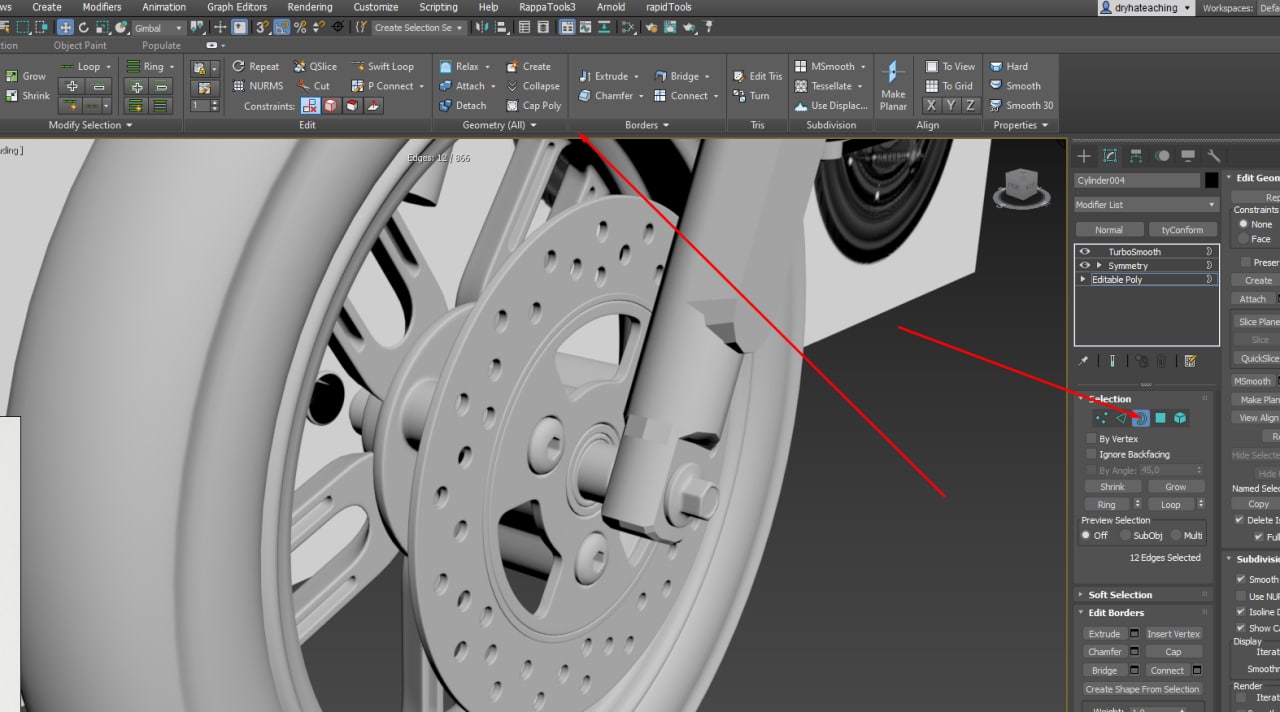Viewport: 1280px width, 712px height.
Task: Open the Graph Editors menu
Action: tap(237, 7)
